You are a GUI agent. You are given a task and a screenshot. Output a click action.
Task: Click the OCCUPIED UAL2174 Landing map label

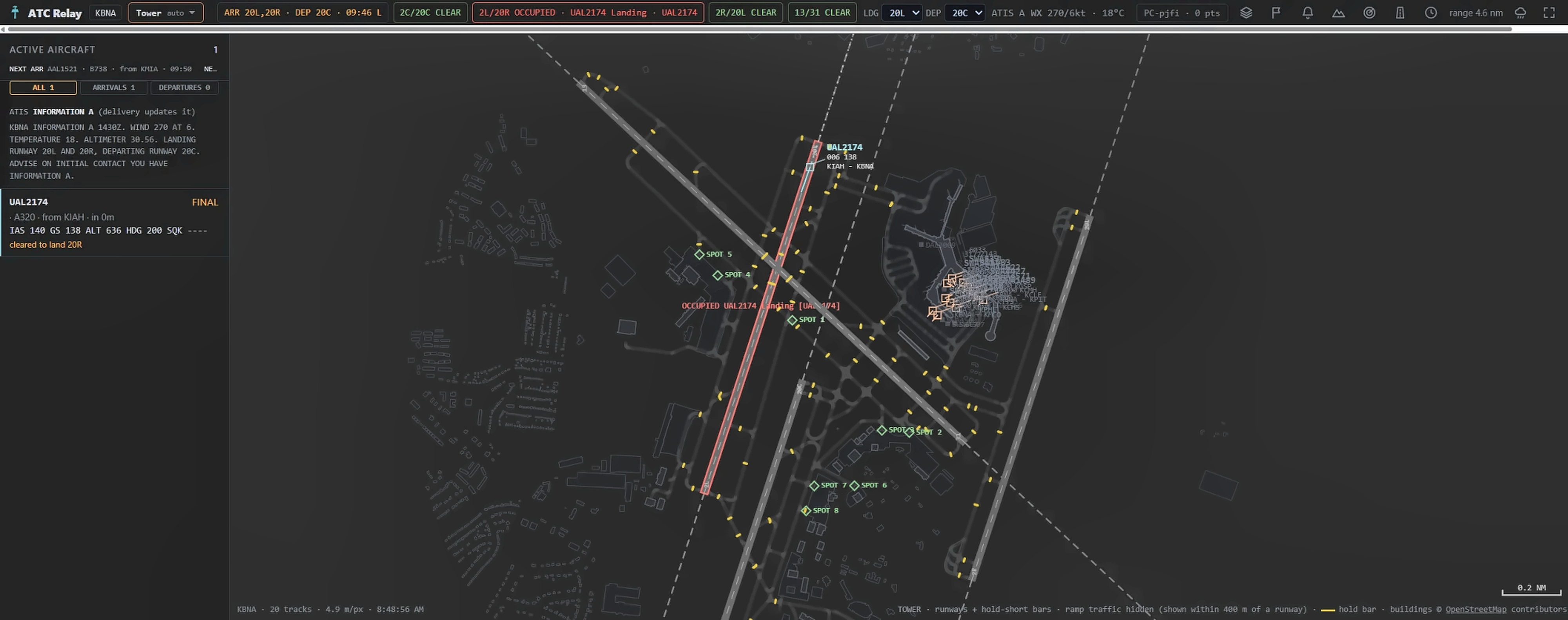point(761,305)
